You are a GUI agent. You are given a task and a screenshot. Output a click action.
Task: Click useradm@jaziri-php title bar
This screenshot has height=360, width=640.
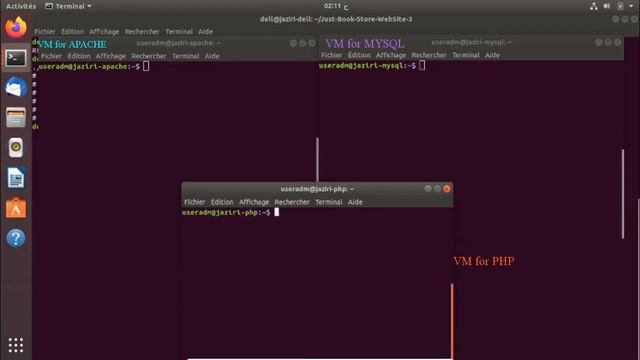[x=317, y=189]
